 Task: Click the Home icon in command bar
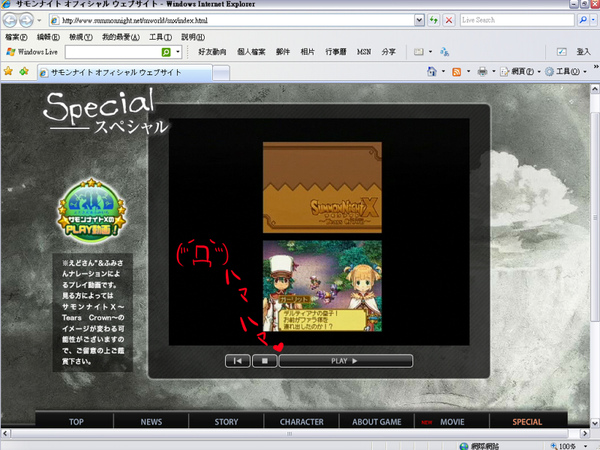pyautogui.click(x=432, y=71)
